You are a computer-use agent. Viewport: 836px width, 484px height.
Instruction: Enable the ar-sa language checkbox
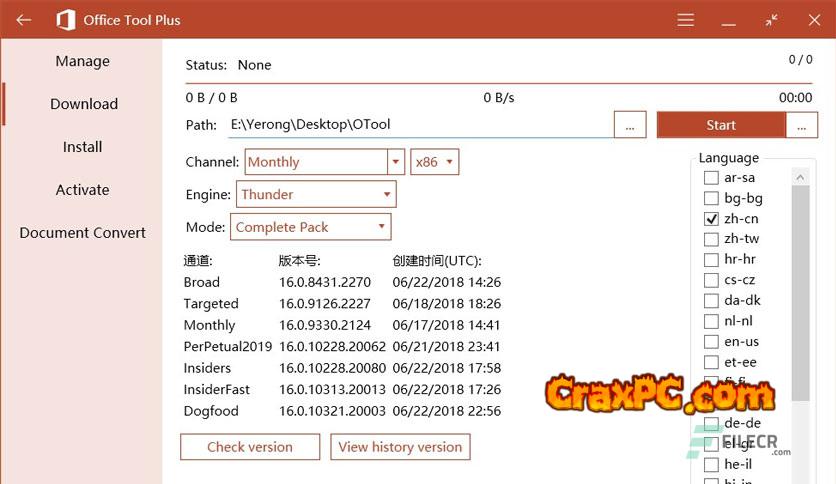coord(711,178)
